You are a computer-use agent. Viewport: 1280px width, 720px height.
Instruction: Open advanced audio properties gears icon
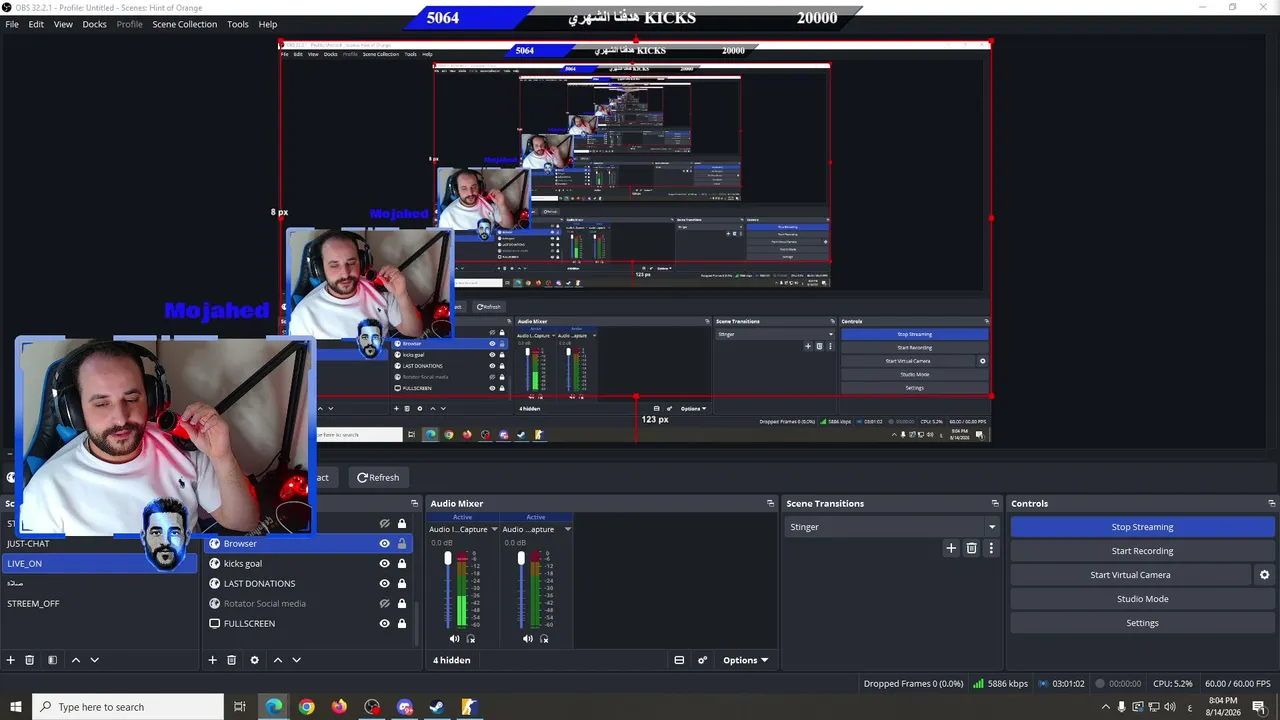[702, 660]
